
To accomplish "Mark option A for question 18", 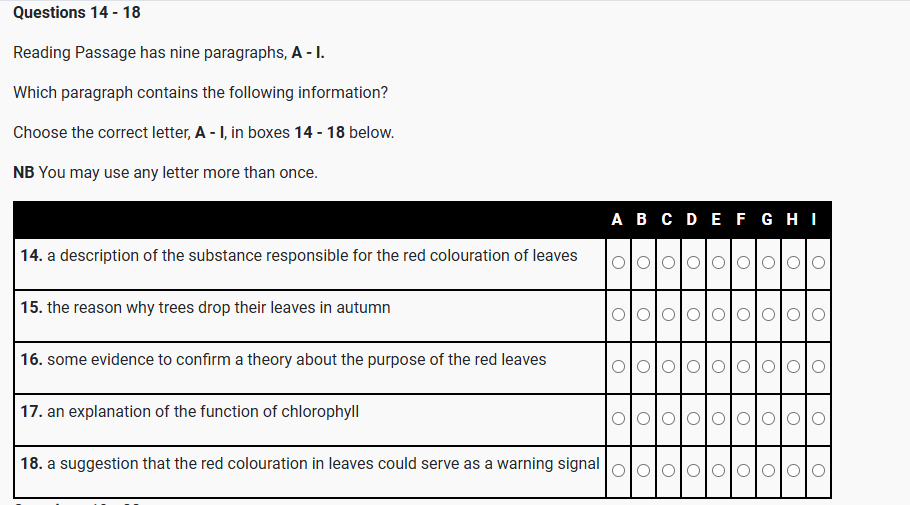I will (618, 471).
